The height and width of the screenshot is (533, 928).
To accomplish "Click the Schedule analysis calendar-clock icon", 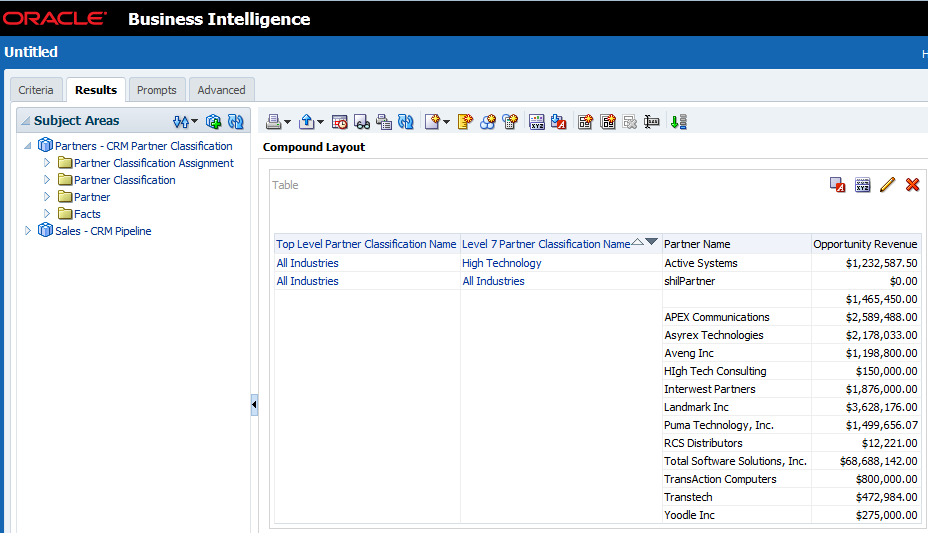I will coord(340,122).
